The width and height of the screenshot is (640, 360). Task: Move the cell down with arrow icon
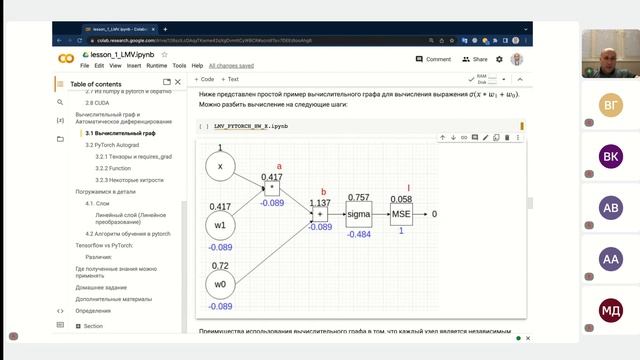click(x=453, y=138)
